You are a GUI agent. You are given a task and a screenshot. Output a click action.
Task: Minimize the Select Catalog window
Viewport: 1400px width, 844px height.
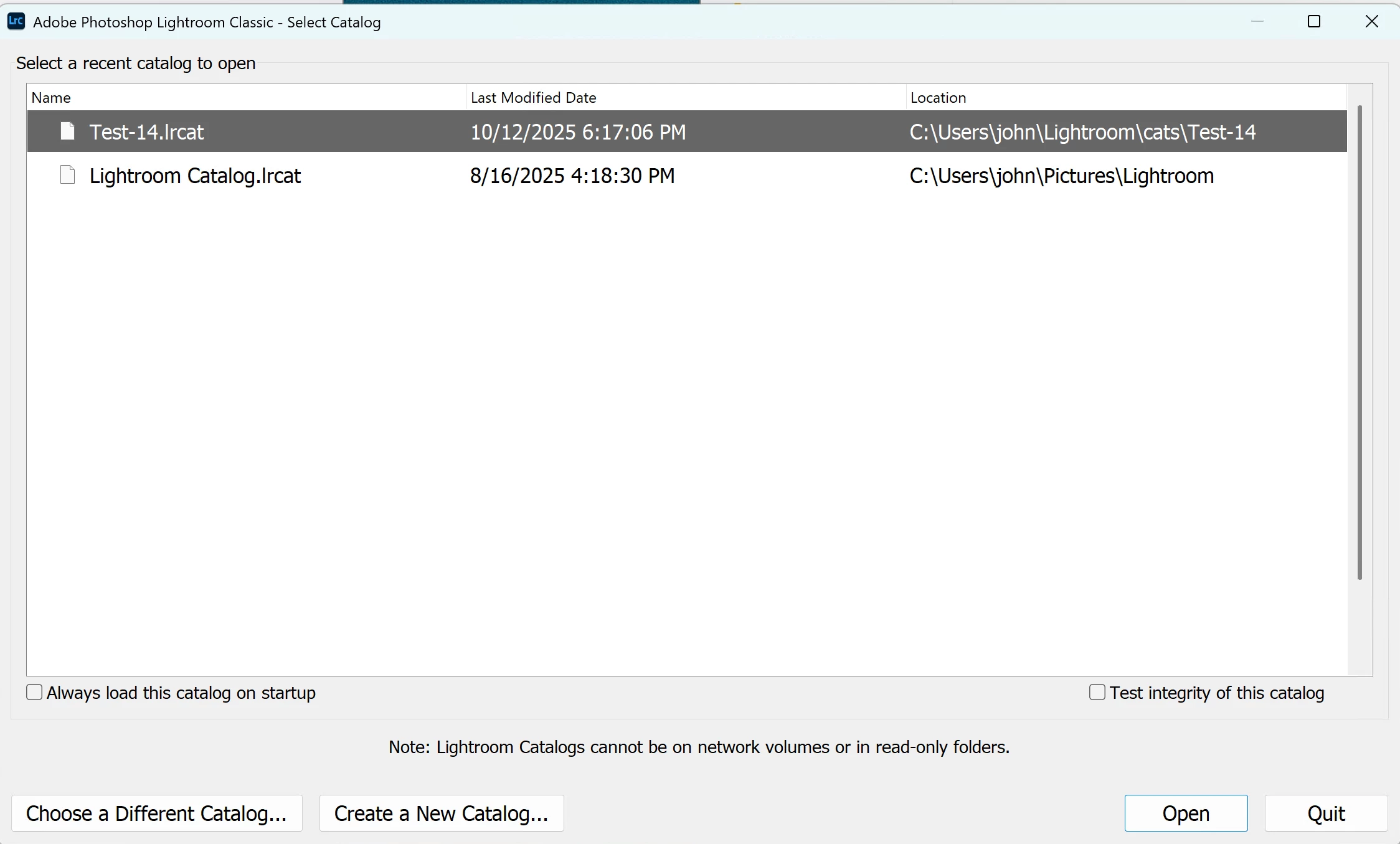pyautogui.click(x=1257, y=22)
